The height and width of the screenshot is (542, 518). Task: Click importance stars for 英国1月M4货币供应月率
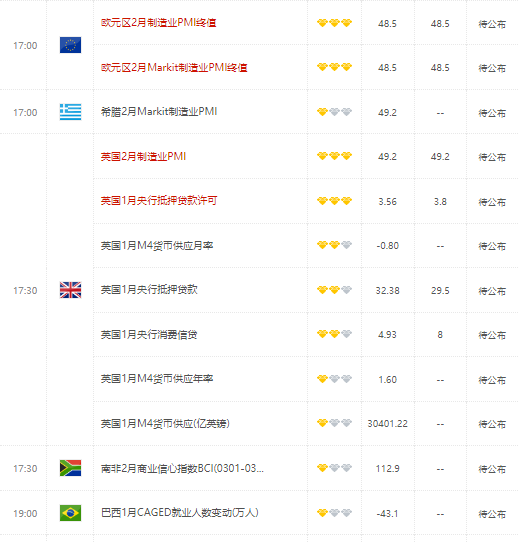(x=335, y=245)
